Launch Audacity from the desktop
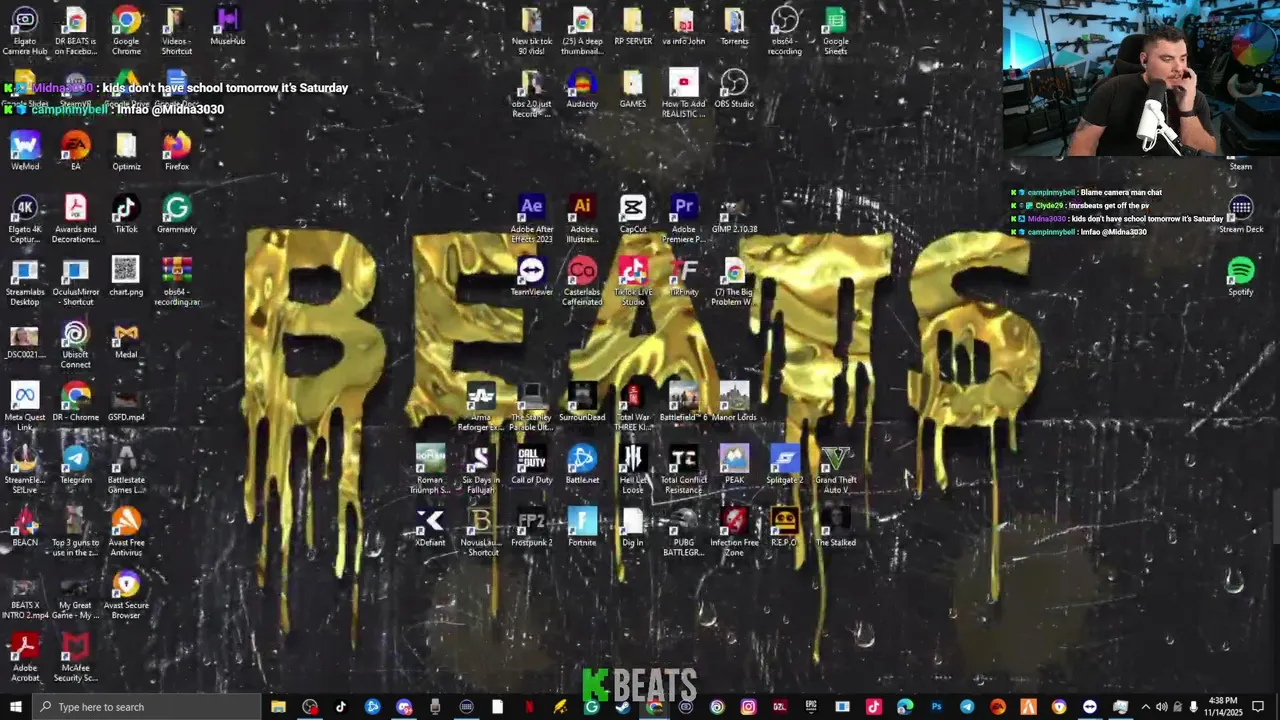1280x720 pixels. click(x=582, y=89)
